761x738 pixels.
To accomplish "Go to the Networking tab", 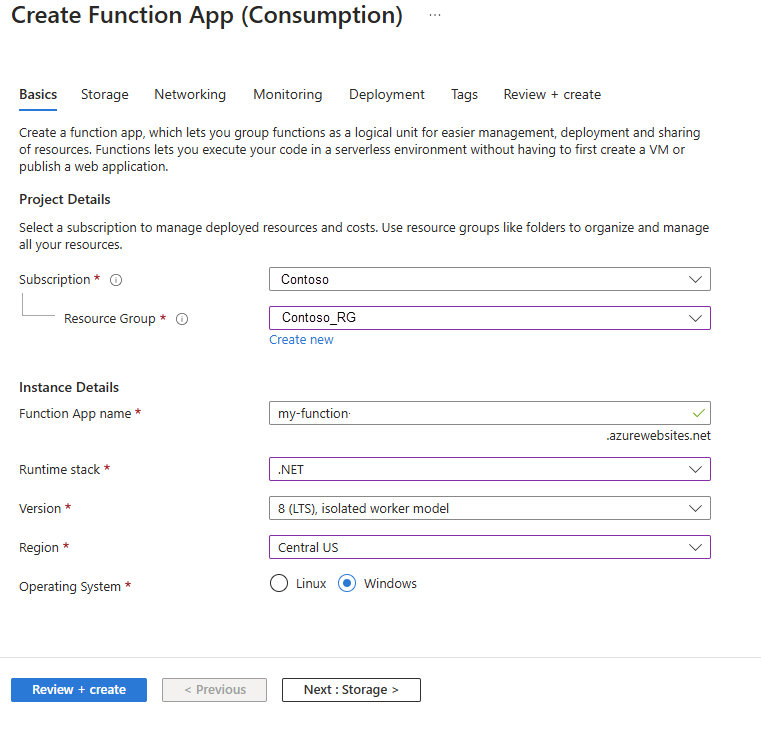I will [x=190, y=95].
